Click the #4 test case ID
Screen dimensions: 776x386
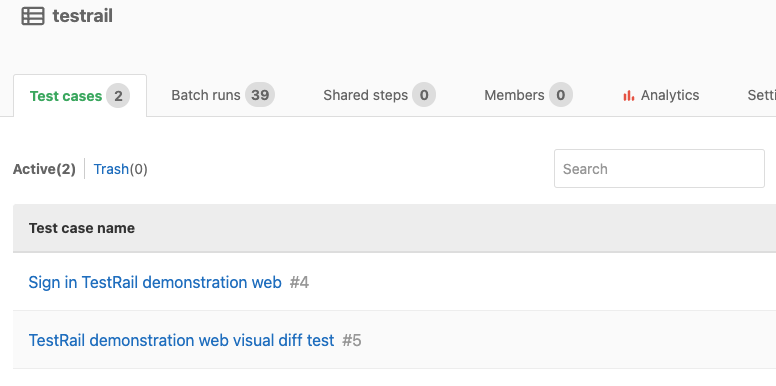point(299,283)
